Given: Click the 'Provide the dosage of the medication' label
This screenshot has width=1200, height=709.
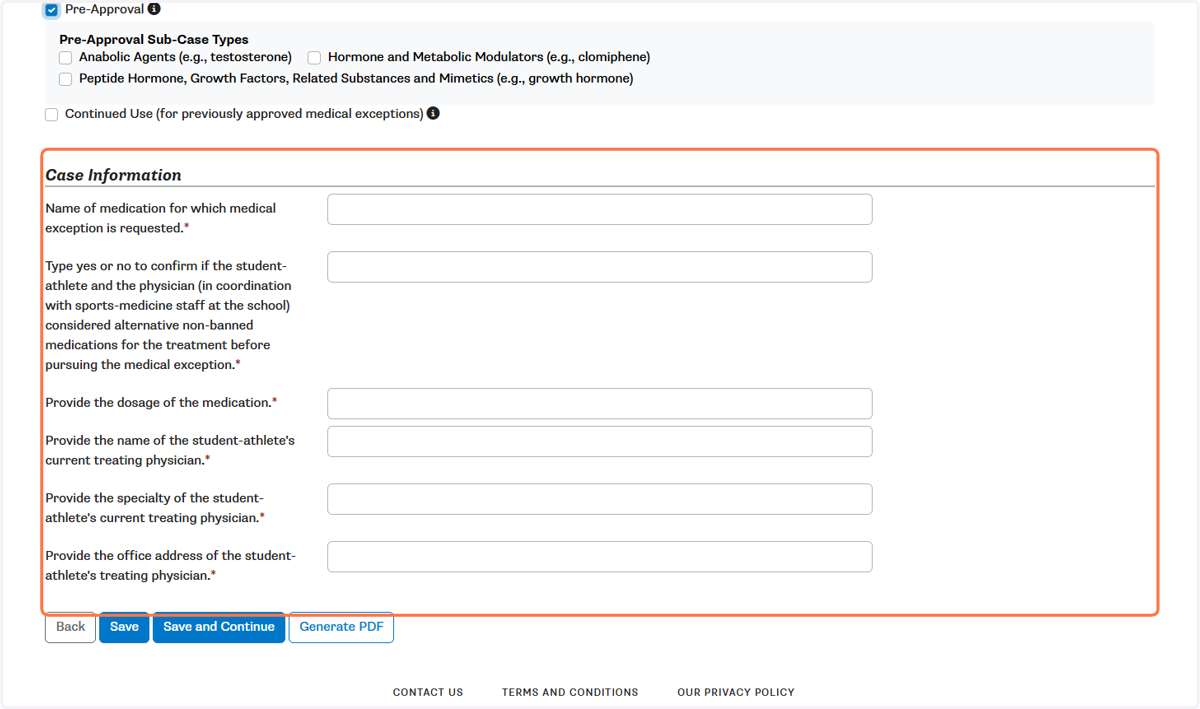Looking at the screenshot, I should pos(161,403).
